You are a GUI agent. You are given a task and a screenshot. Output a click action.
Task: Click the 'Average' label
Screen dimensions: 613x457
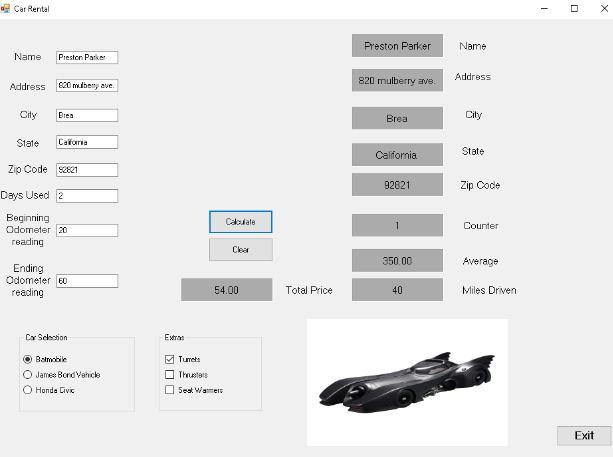coord(480,261)
